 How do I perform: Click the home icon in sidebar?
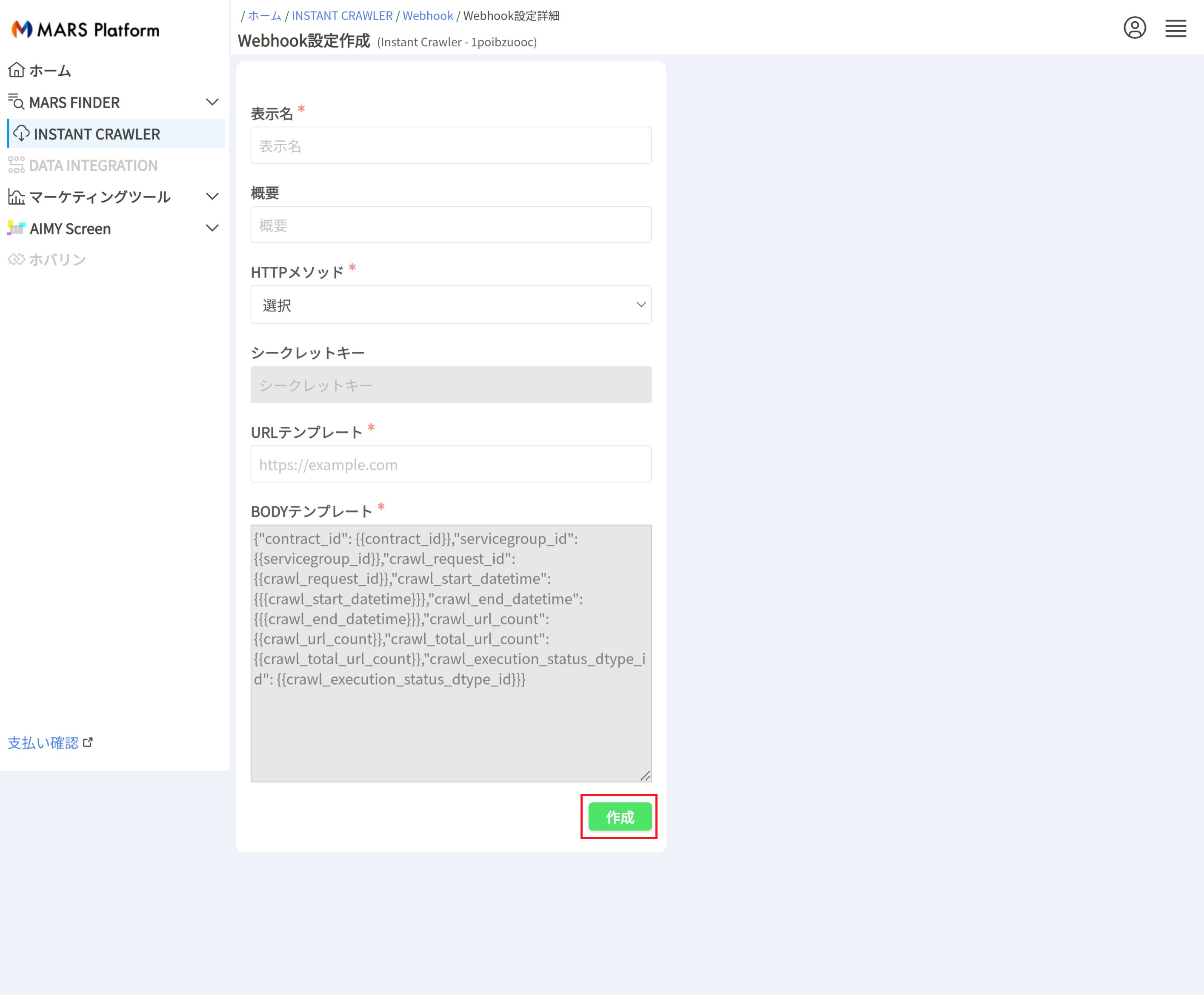click(x=17, y=70)
